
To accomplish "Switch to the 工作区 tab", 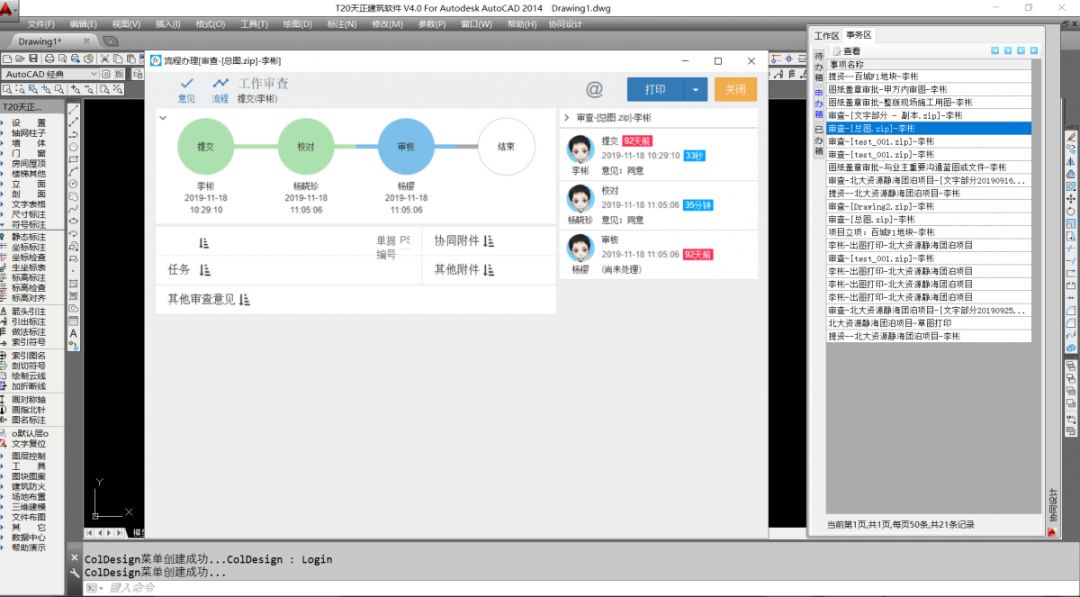I will [826, 35].
